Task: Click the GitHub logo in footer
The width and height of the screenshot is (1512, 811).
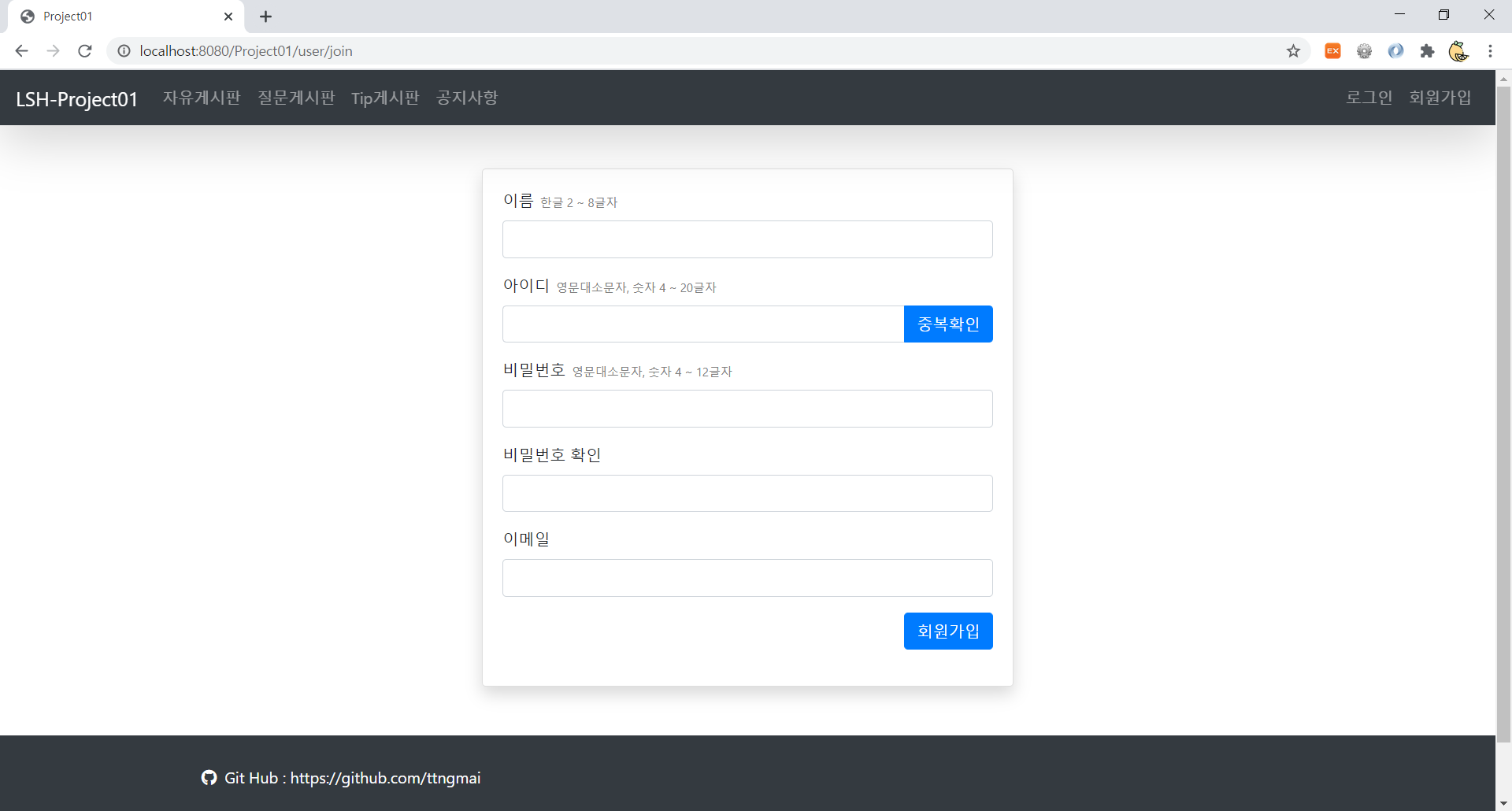Action: (x=209, y=778)
